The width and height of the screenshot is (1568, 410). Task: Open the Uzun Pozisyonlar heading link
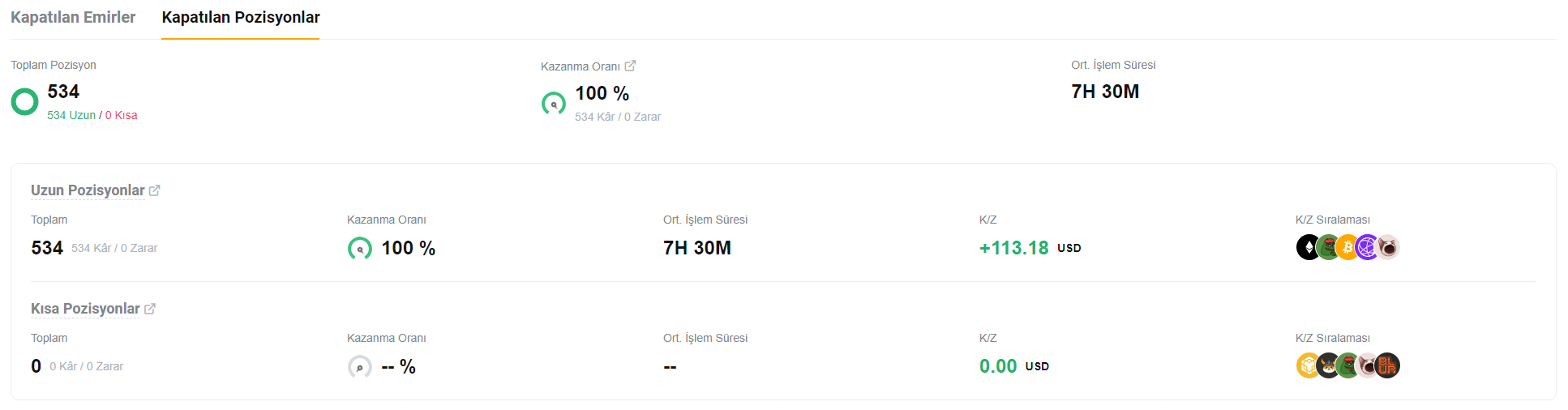click(88, 190)
